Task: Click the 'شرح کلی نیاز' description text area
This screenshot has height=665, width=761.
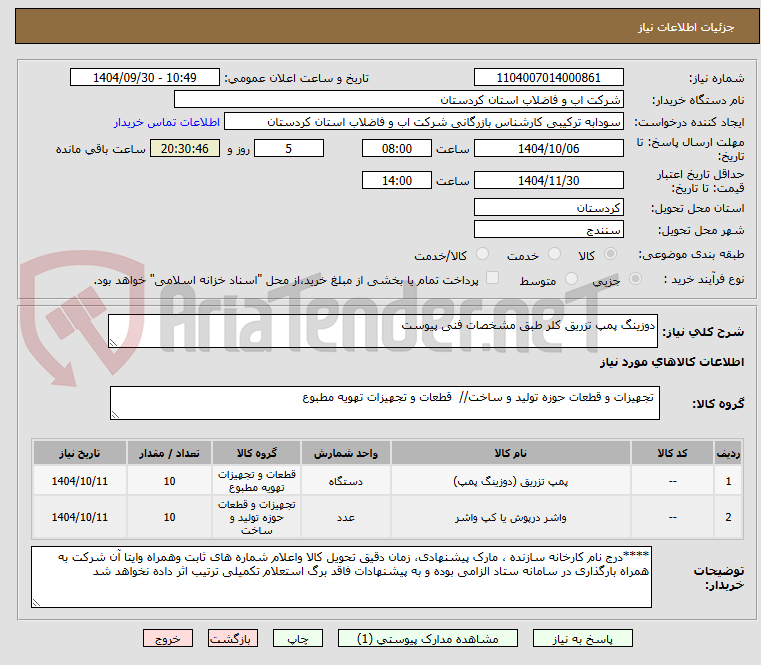Action: [383, 331]
